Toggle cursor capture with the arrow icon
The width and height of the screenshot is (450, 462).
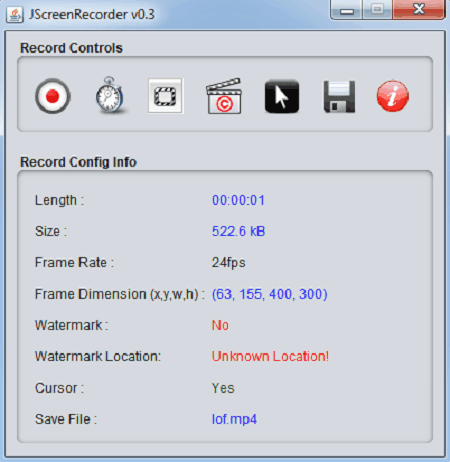[x=282, y=96]
